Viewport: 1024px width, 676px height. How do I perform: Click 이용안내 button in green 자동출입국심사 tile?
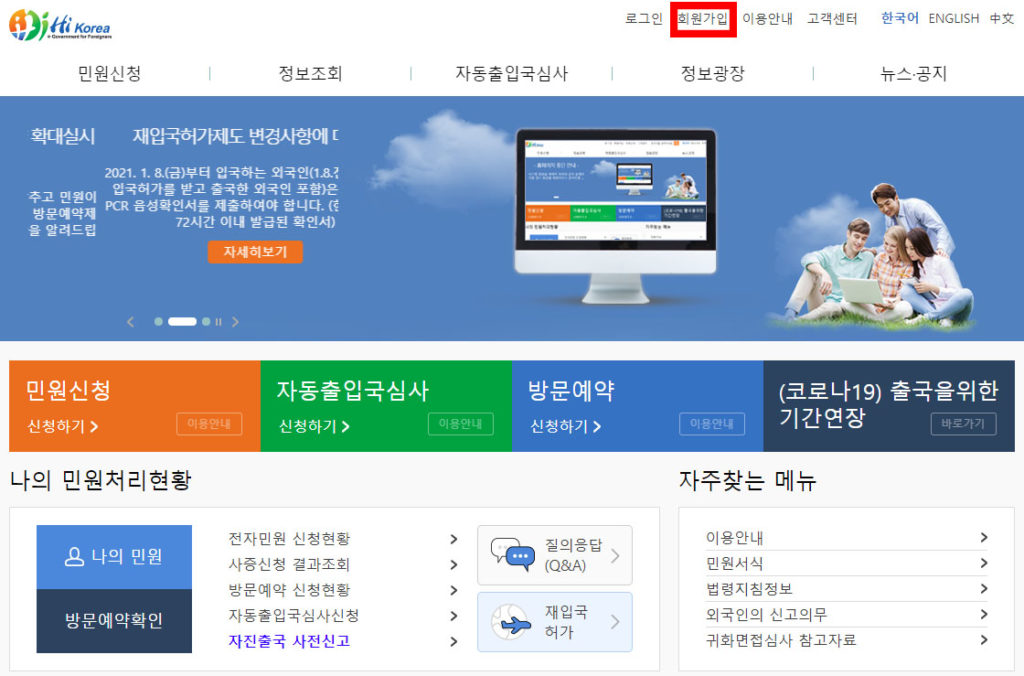click(460, 424)
